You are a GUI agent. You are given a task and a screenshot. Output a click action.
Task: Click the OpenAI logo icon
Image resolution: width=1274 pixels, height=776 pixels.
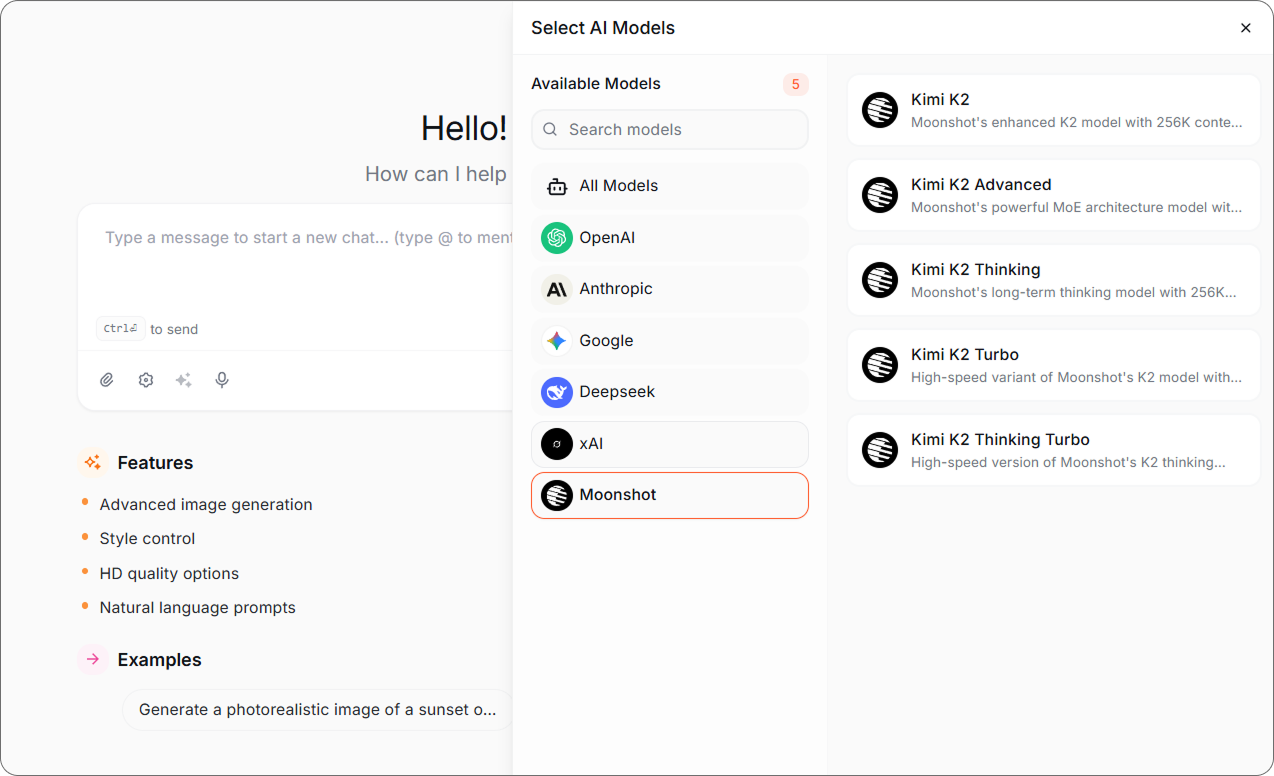point(557,238)
